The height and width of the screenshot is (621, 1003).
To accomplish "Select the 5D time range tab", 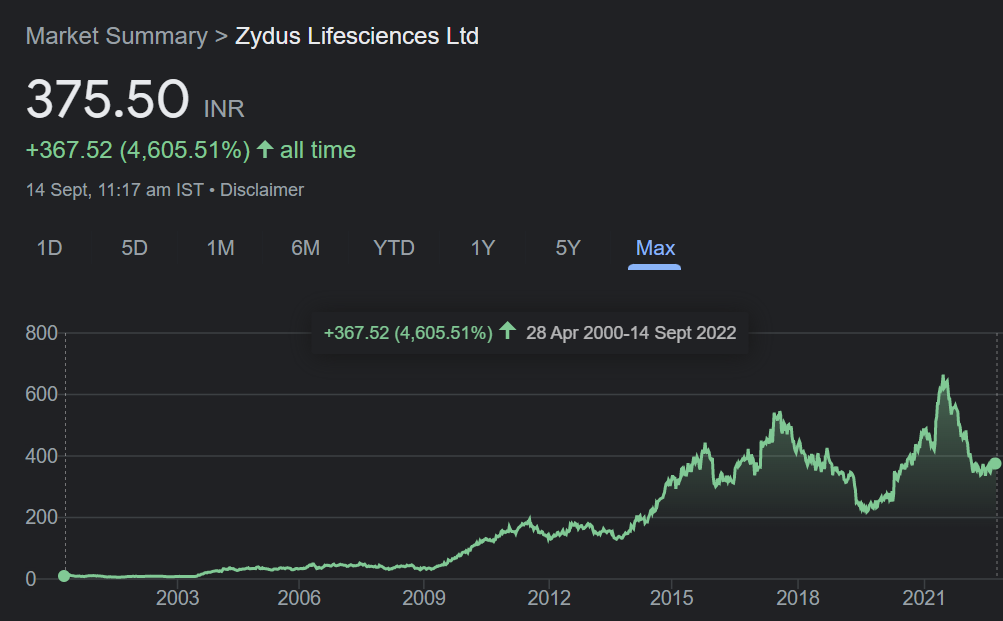I will [x=134, y=248].
